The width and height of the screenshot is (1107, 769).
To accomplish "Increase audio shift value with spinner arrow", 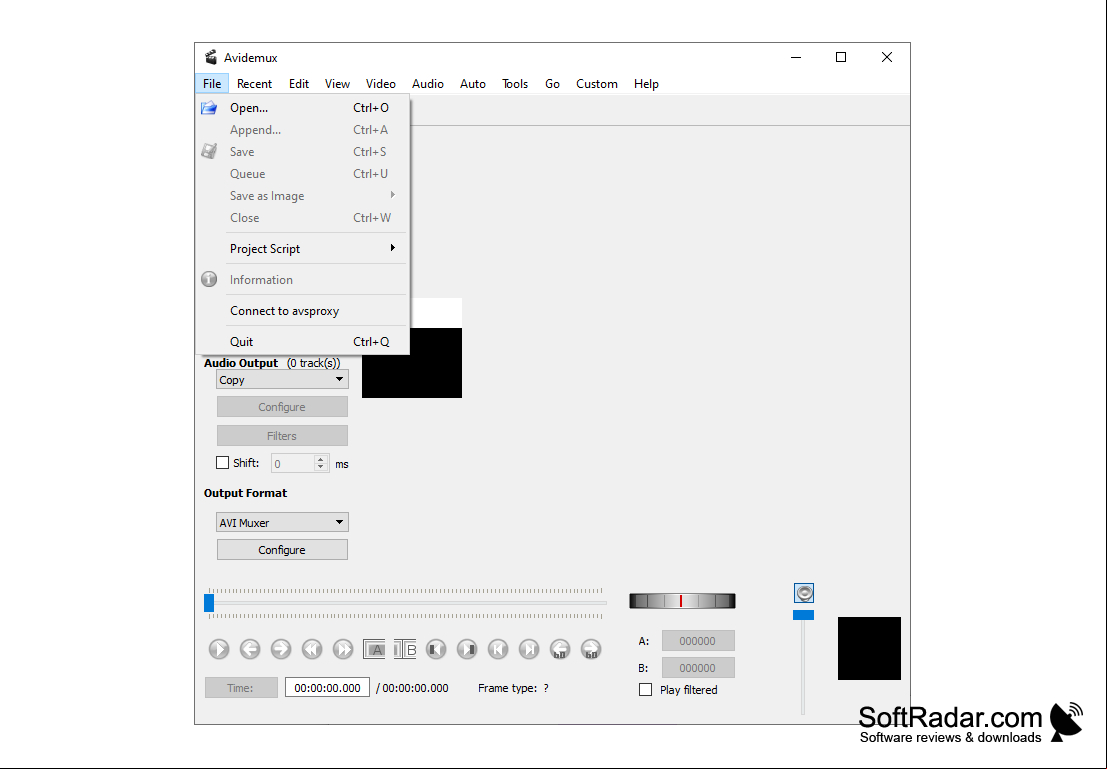I will 321,459.
